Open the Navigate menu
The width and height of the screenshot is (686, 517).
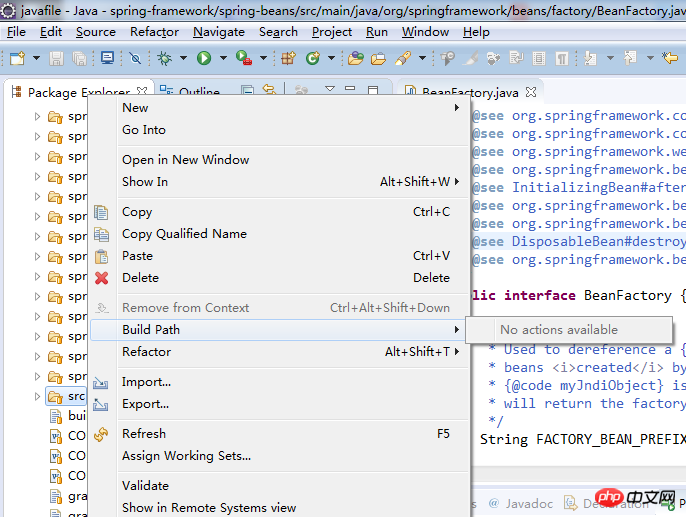click(x=219, y=32)
